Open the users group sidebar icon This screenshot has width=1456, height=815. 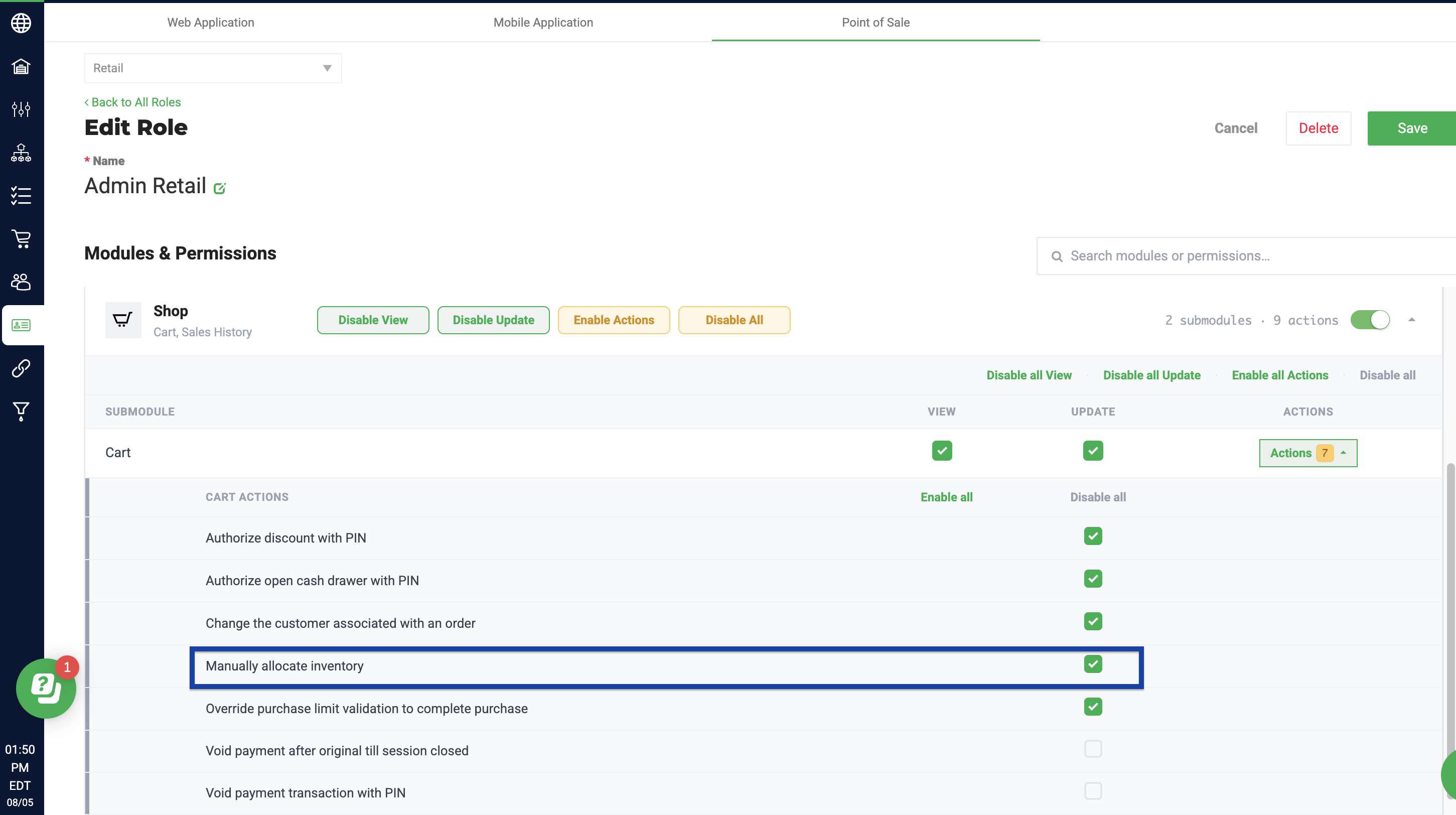click(21, 282)
